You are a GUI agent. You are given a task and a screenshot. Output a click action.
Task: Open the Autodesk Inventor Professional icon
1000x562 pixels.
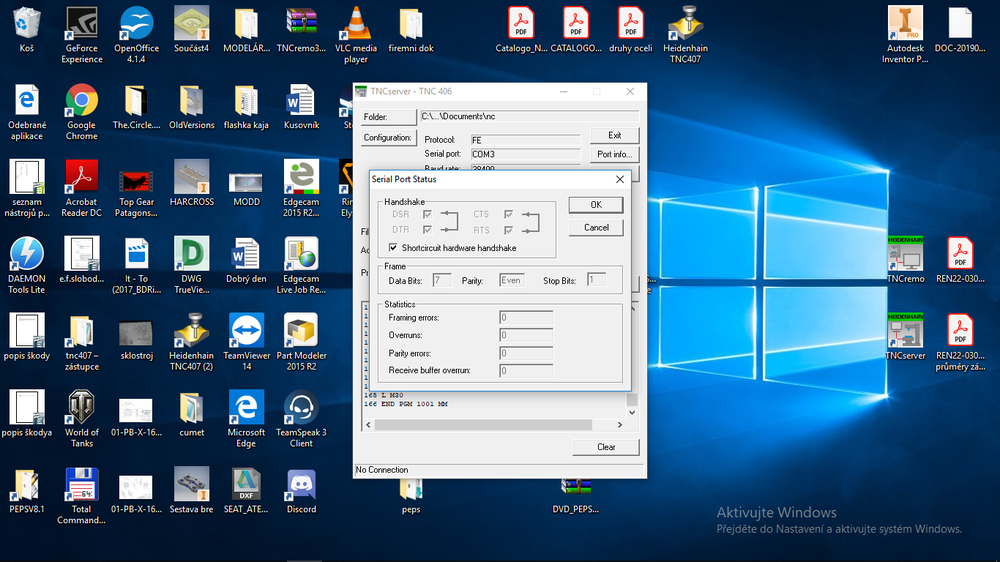point(904,23)
